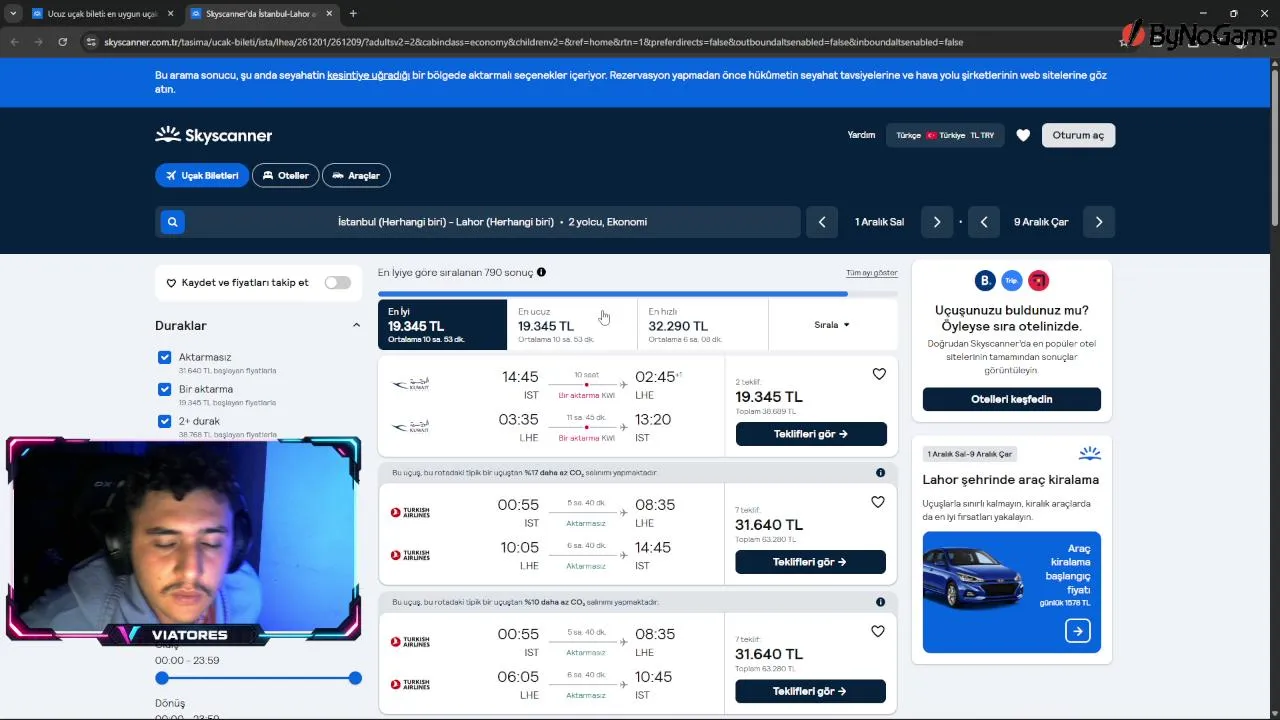This screenshot has width=1280, height=720.
Task: Go to next return date after 9 Aralık Çar
Action: tap(1099, 222)
